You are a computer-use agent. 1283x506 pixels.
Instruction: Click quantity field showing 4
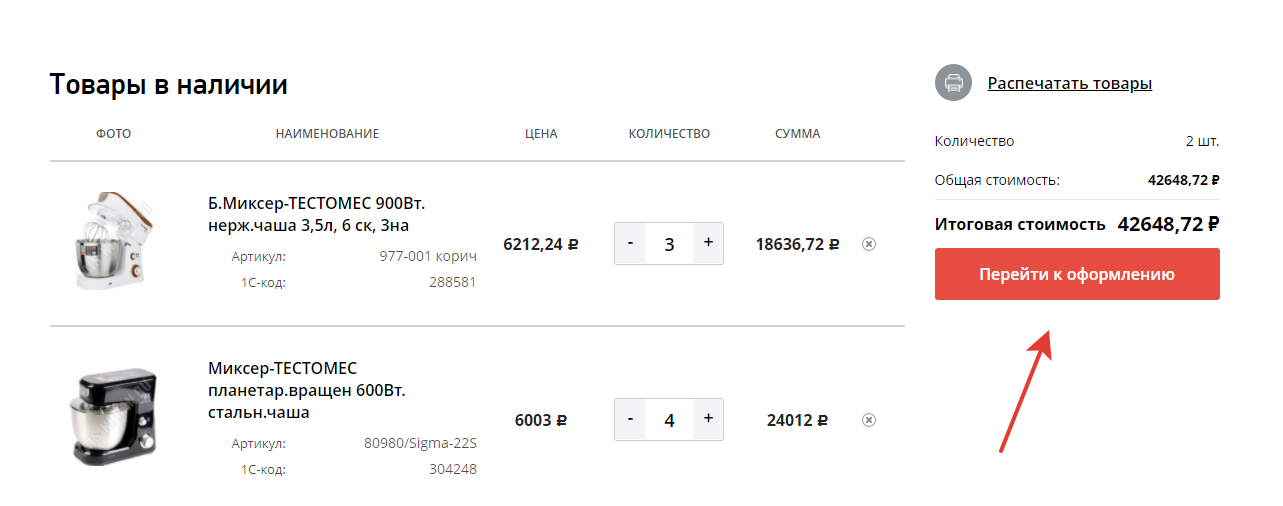click(x=669, y=420)
